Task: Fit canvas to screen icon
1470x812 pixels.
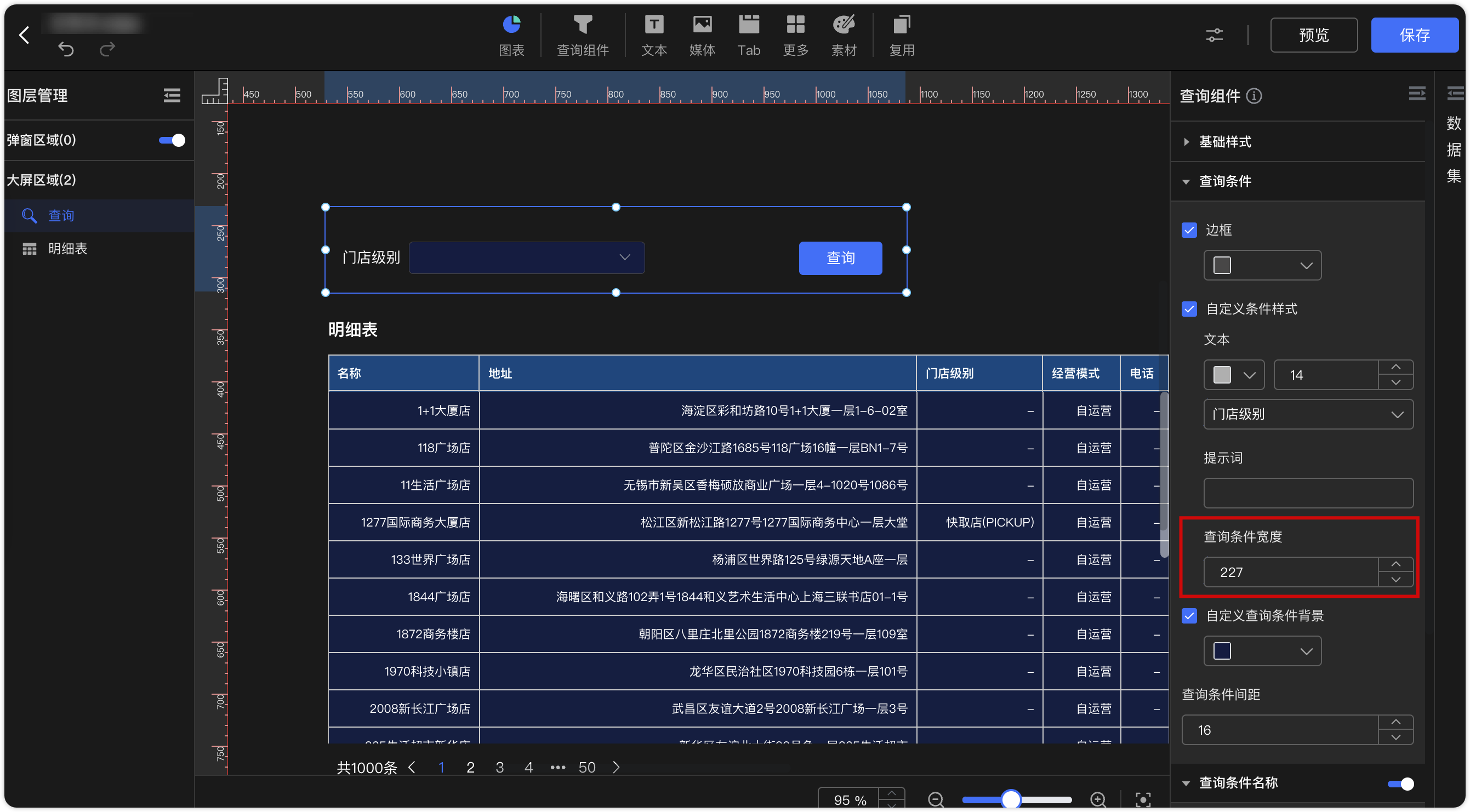Action: tap(1143, 799)
